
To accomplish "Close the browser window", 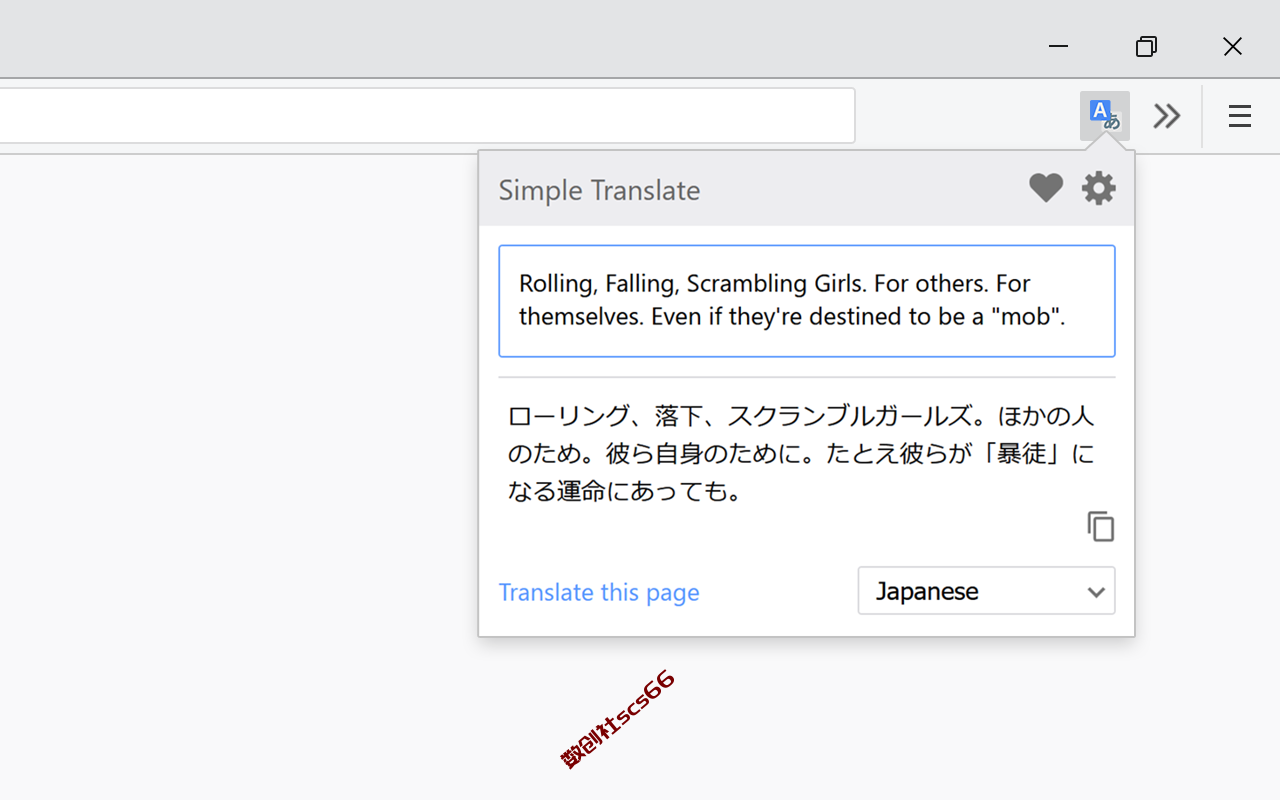I will (x=1233, y=46).
